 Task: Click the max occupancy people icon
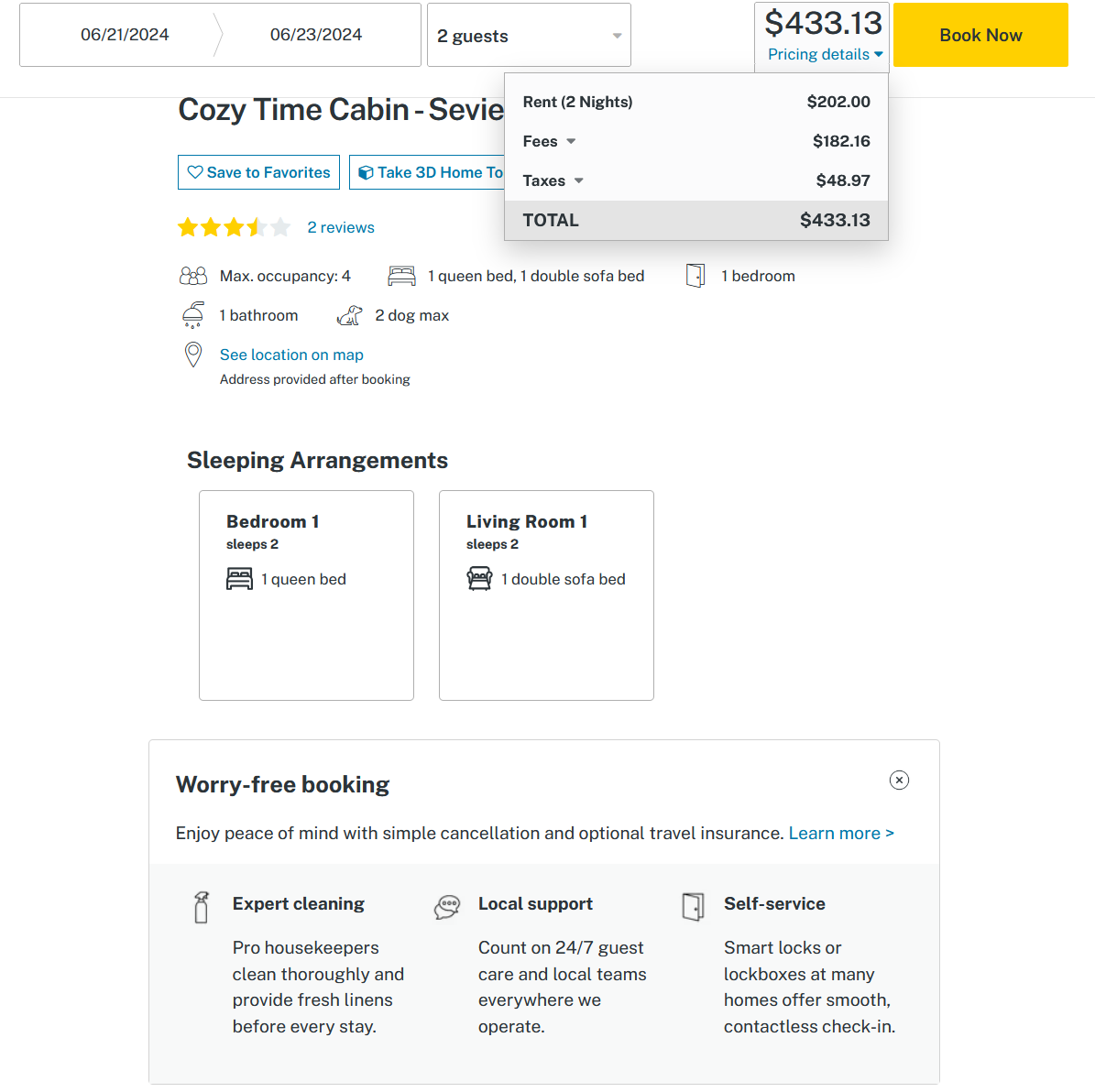pos(193,276)
